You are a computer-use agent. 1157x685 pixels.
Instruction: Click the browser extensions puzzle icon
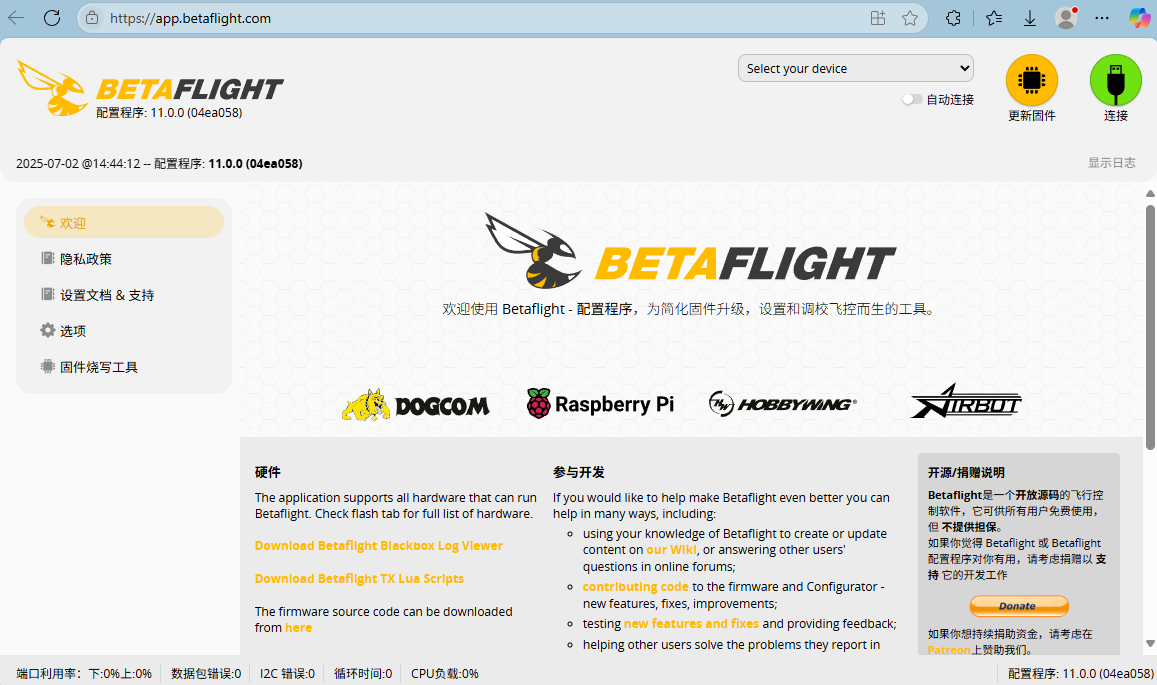click(x=953, y=18)
